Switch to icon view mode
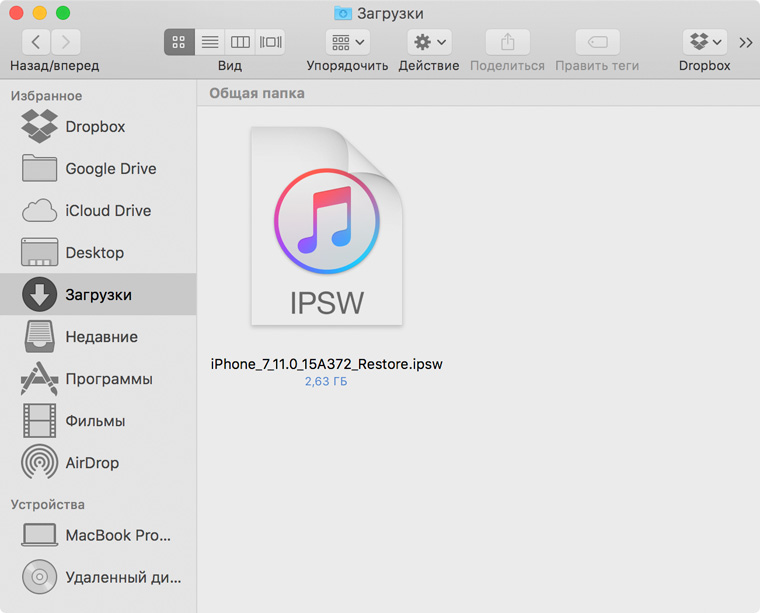The height and width of the screenshot is (613, 760). pos(179,42)
